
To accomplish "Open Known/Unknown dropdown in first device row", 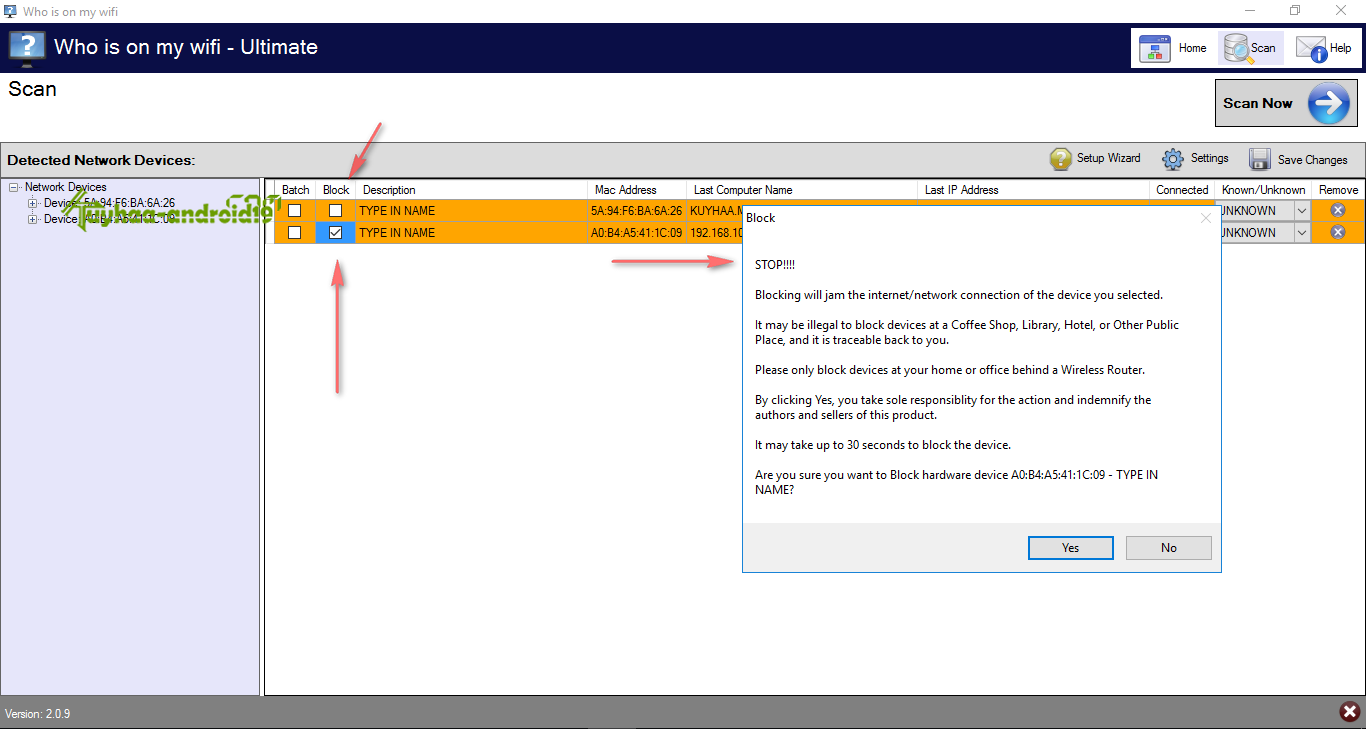I will point(1301,211).
